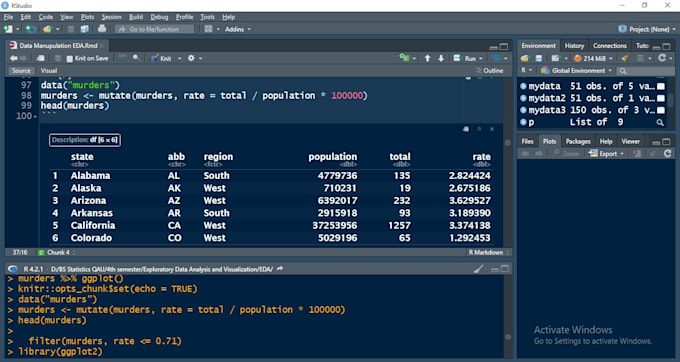Click the Insert Chunk icon
Screen dimensions: 680x362
(405, 58)
